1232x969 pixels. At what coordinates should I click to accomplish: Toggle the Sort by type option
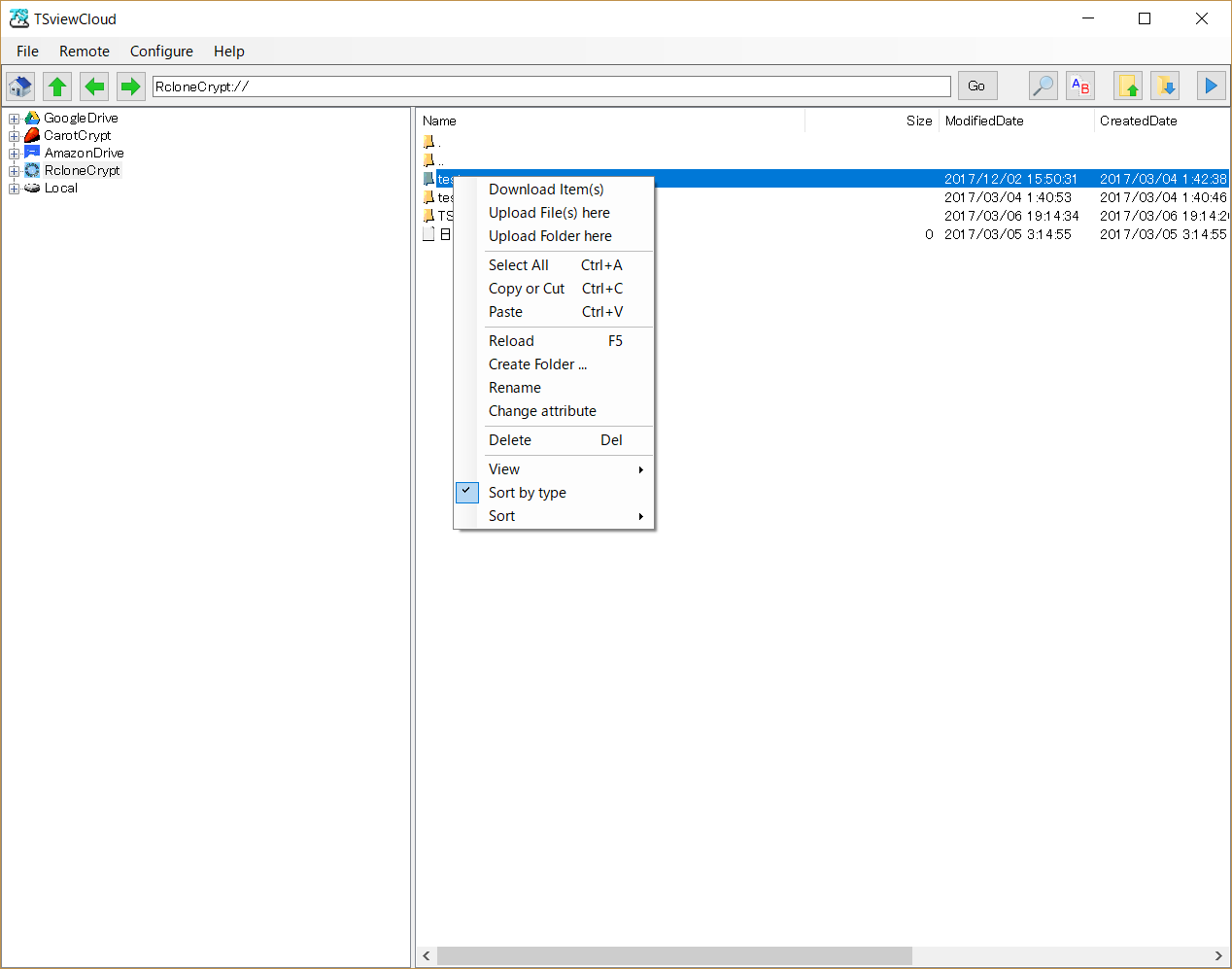pos(527,493)
